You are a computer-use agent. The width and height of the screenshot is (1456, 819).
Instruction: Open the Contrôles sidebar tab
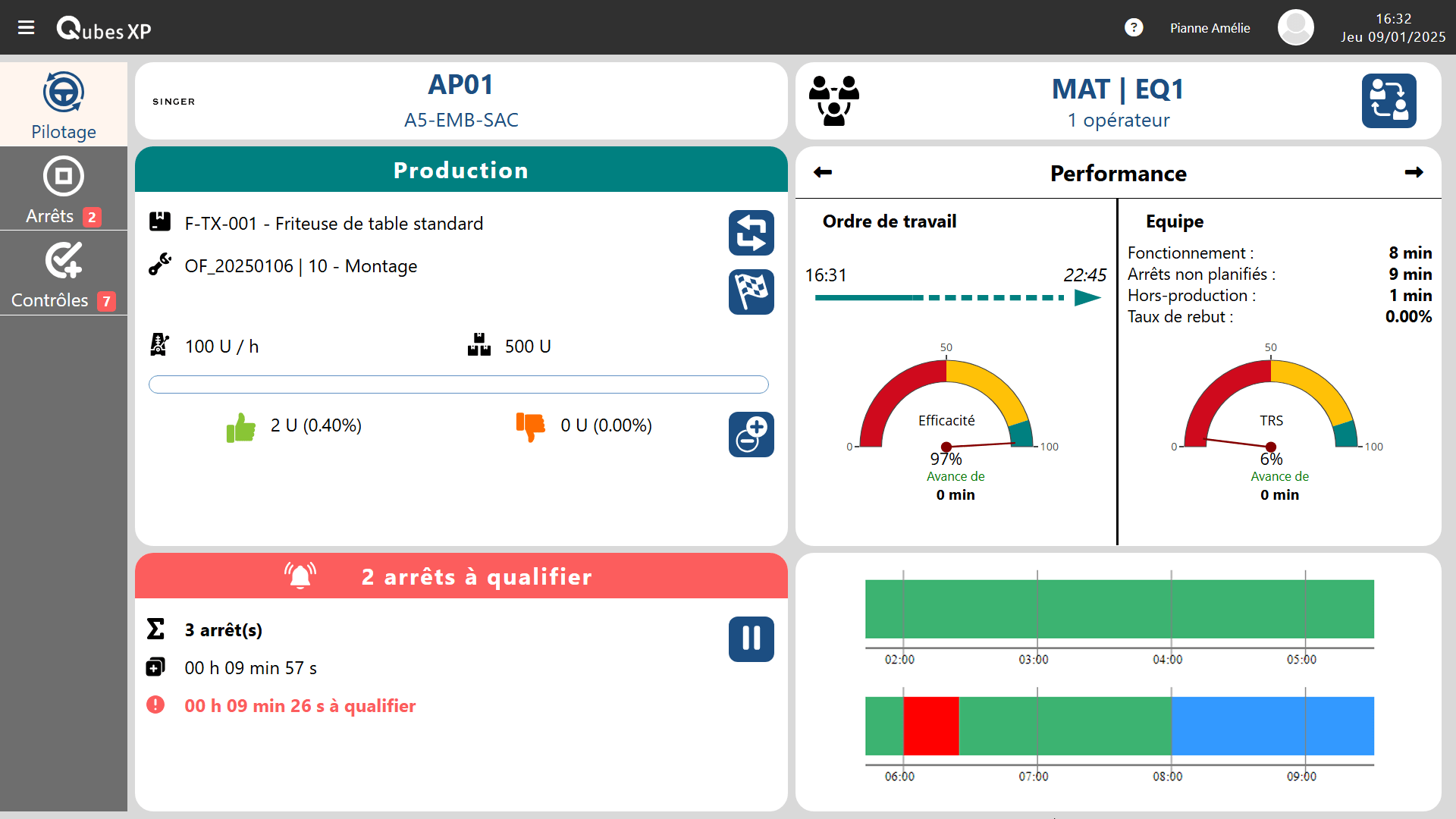[64, 274]
